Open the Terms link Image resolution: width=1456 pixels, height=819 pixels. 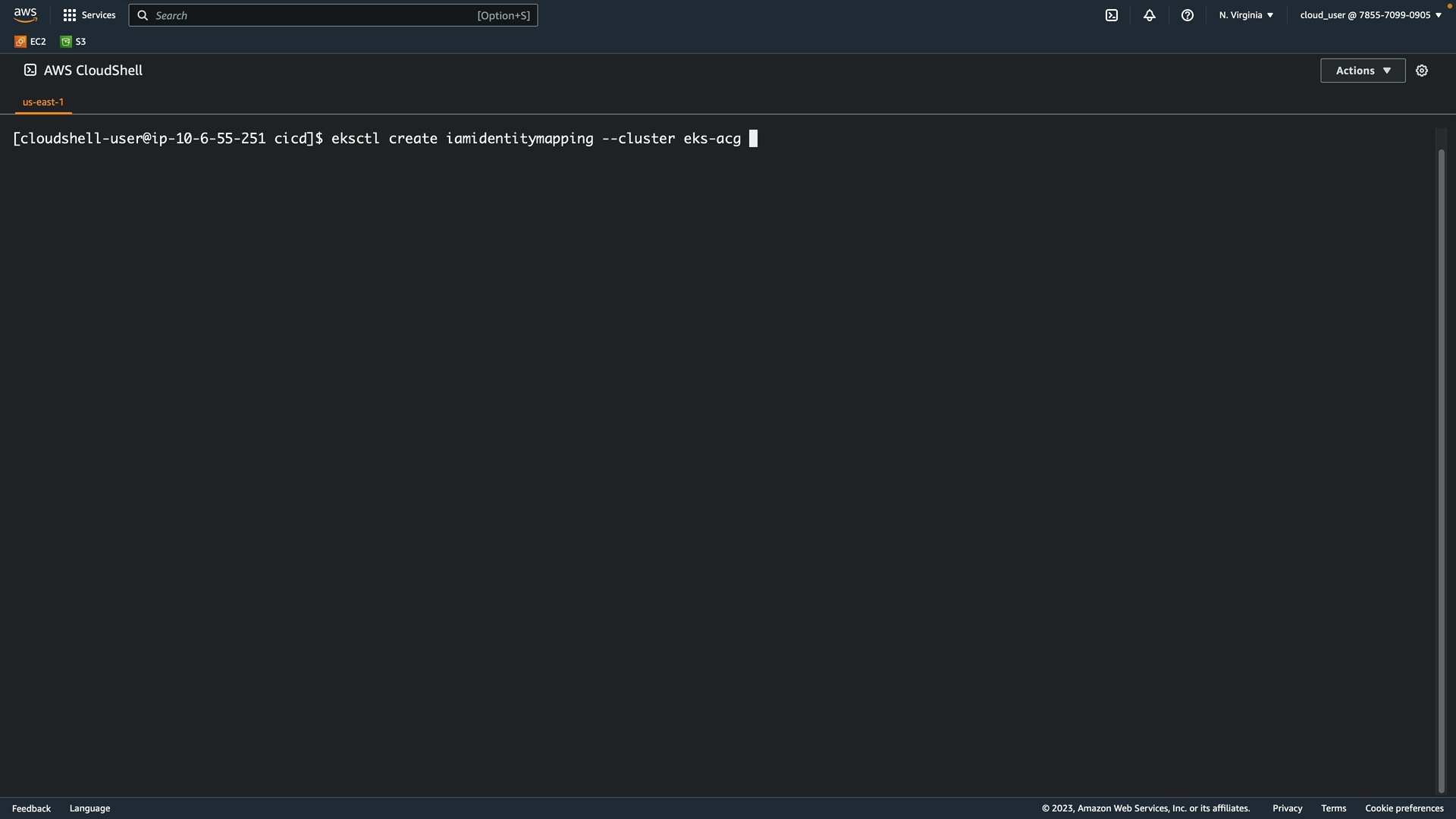point(1333,808)
